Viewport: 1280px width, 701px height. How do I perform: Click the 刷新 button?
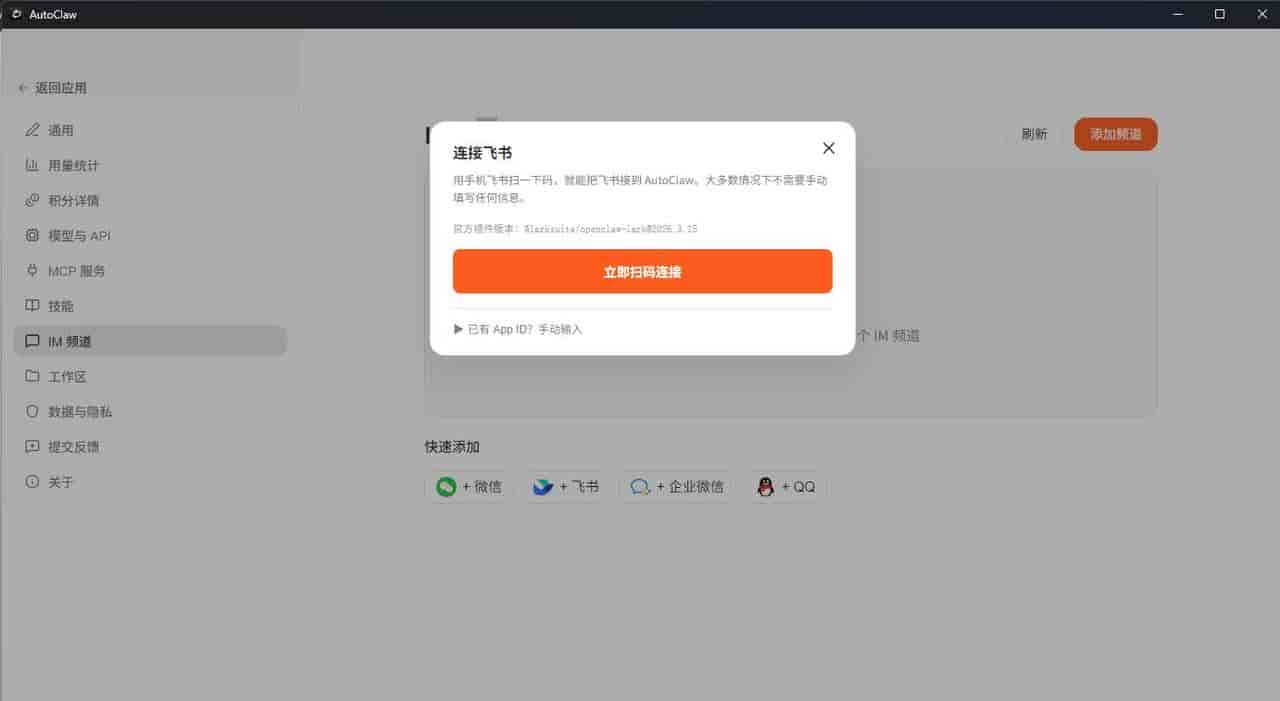[x=1034, y=134]
